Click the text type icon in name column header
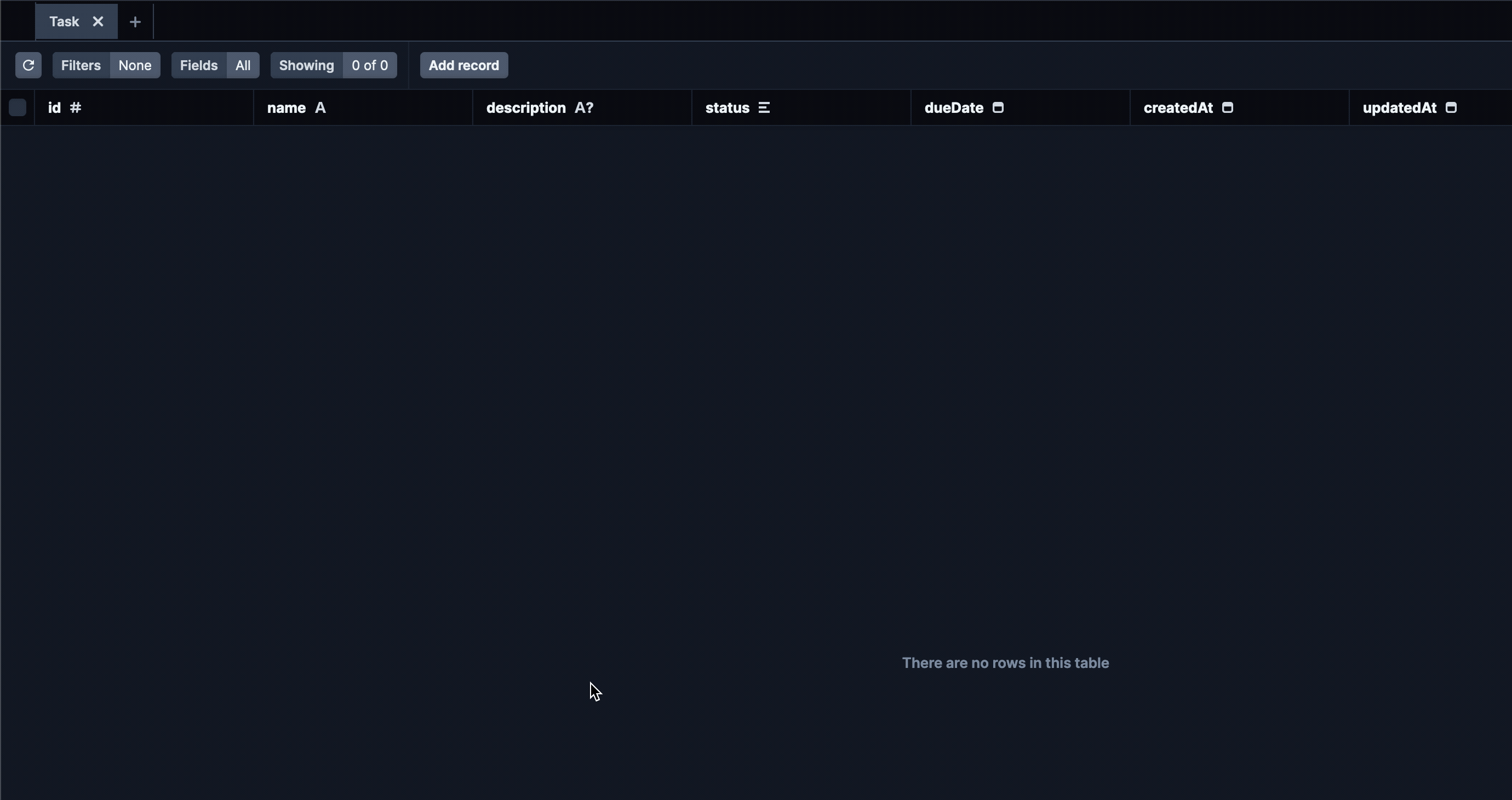Screen dimensions: 1512x800 (320, 107)
